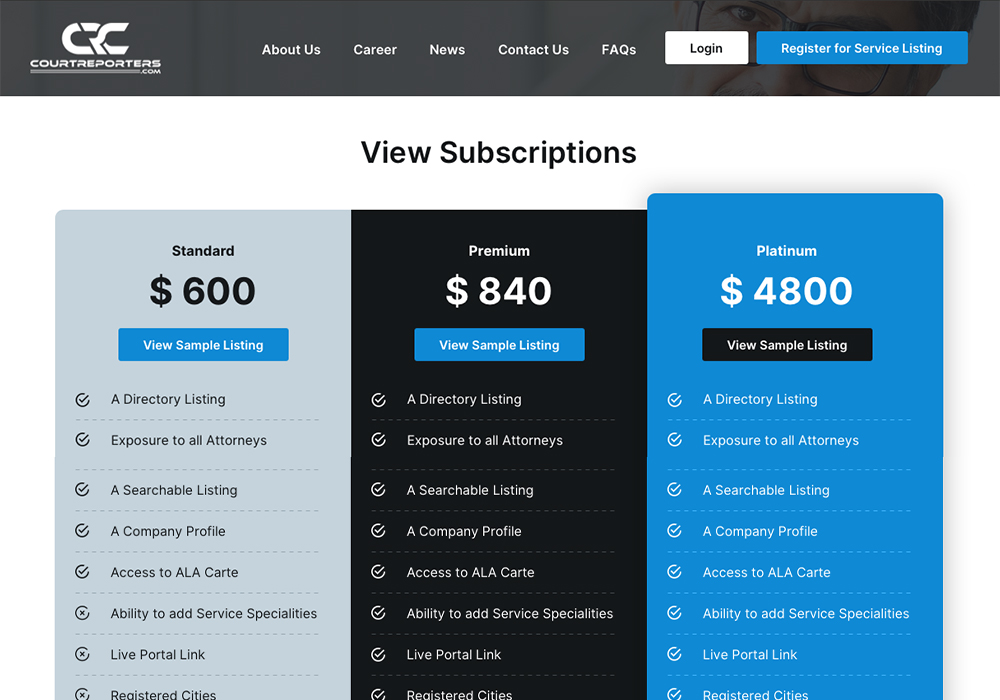1000x700 pixels.
Task: Click Standard plan Service Specialities X icon
Action: coord(83,614)
